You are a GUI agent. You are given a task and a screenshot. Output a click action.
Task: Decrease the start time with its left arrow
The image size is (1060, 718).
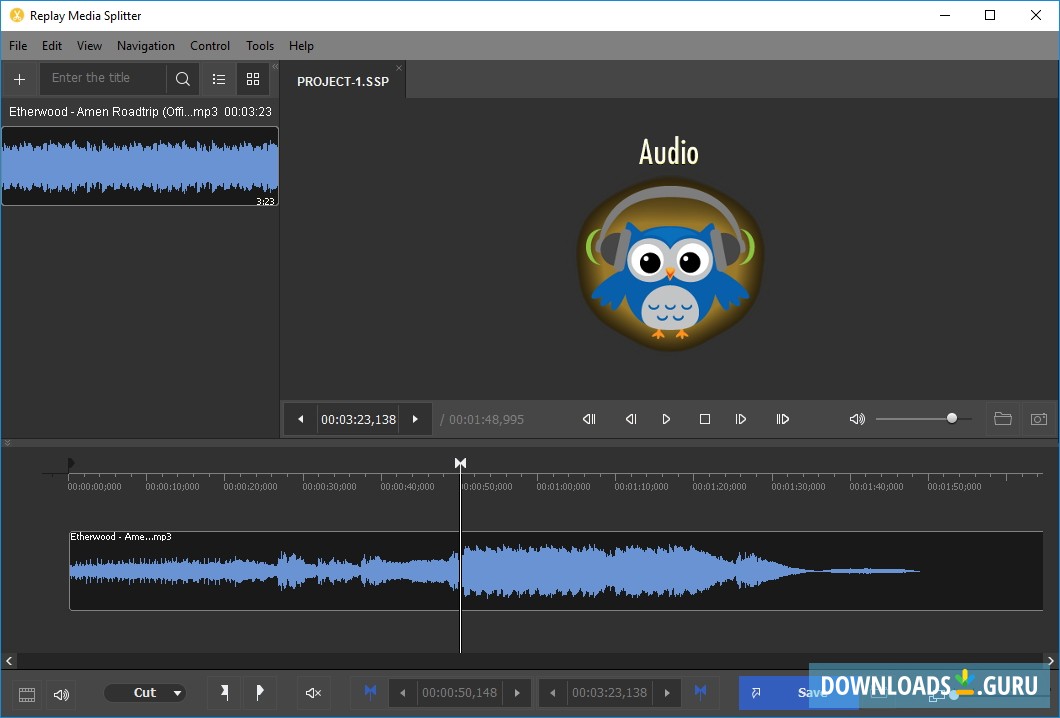[401, 692]
